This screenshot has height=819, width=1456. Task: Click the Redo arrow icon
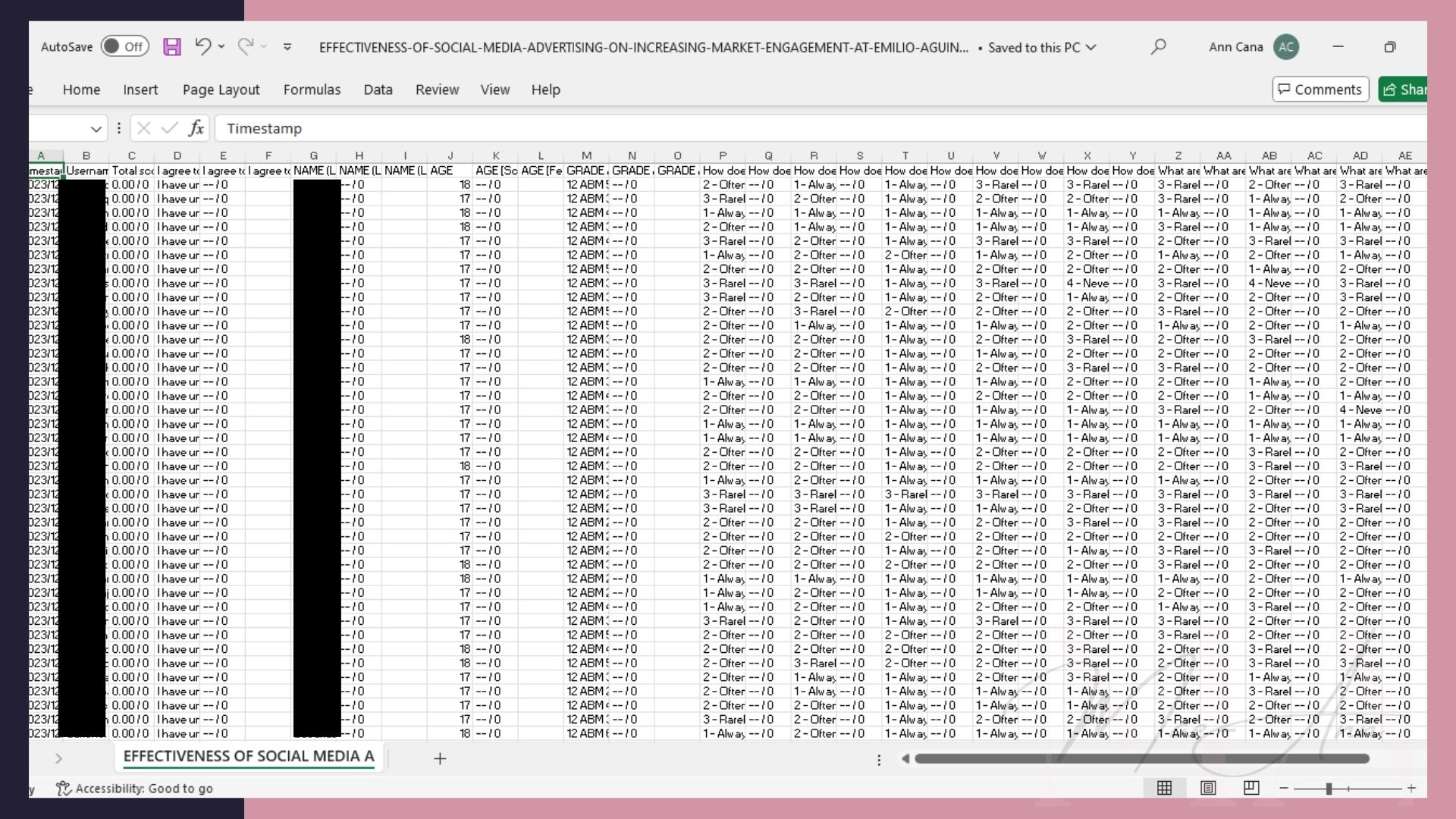coord(245,47)
